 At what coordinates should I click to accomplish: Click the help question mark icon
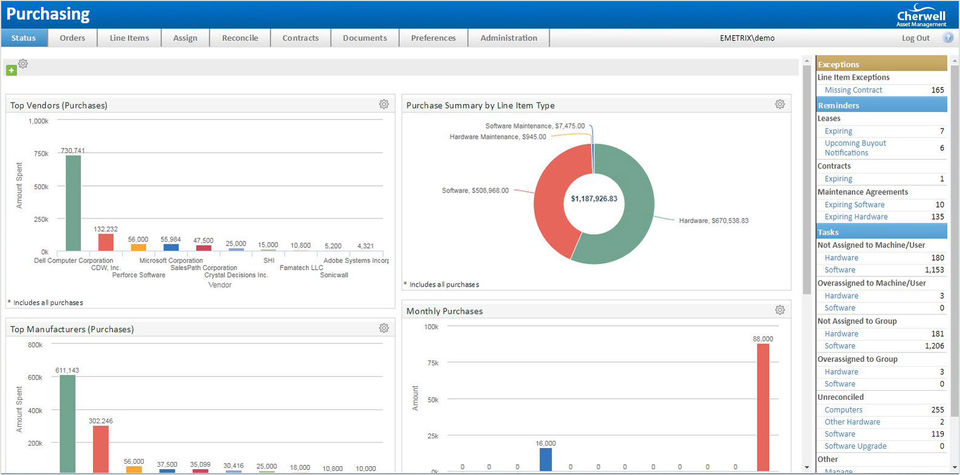948,38
